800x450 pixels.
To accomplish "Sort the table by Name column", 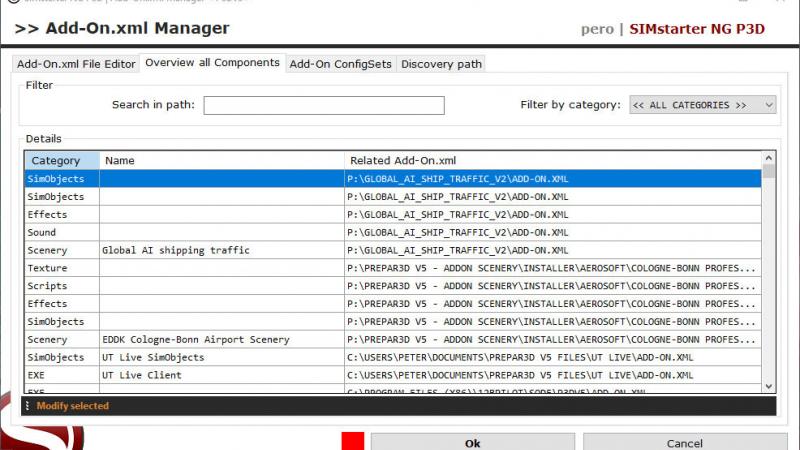I will [x=222, y=160].
